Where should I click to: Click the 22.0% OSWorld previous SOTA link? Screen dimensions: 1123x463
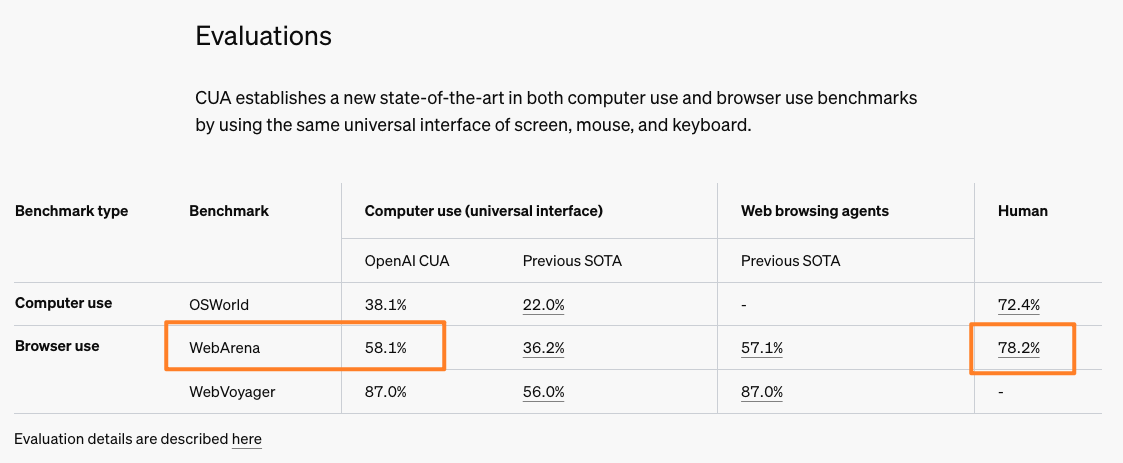click(x=543, y=304)
